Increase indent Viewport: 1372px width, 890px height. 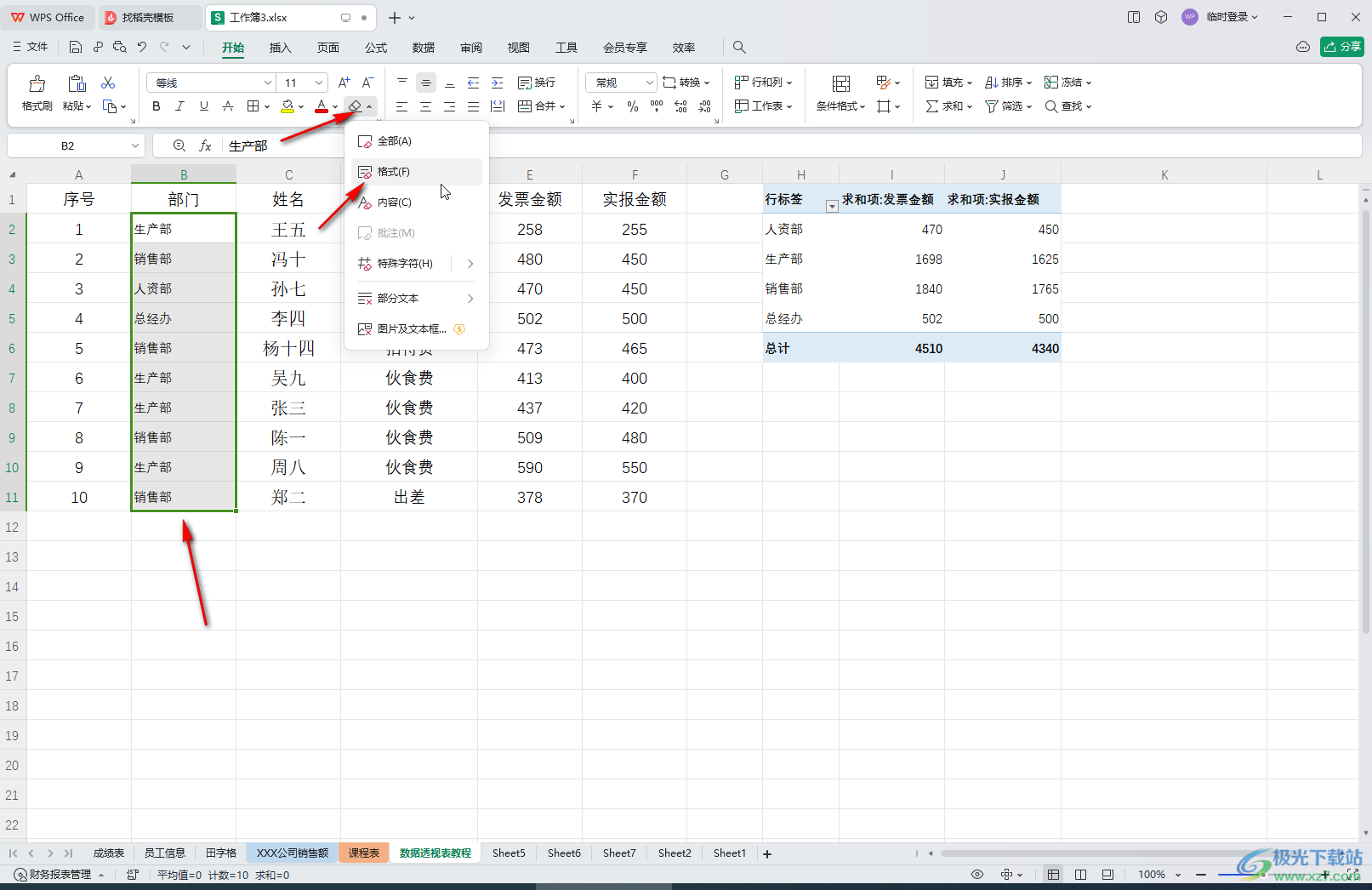click(x=498, y=83)
